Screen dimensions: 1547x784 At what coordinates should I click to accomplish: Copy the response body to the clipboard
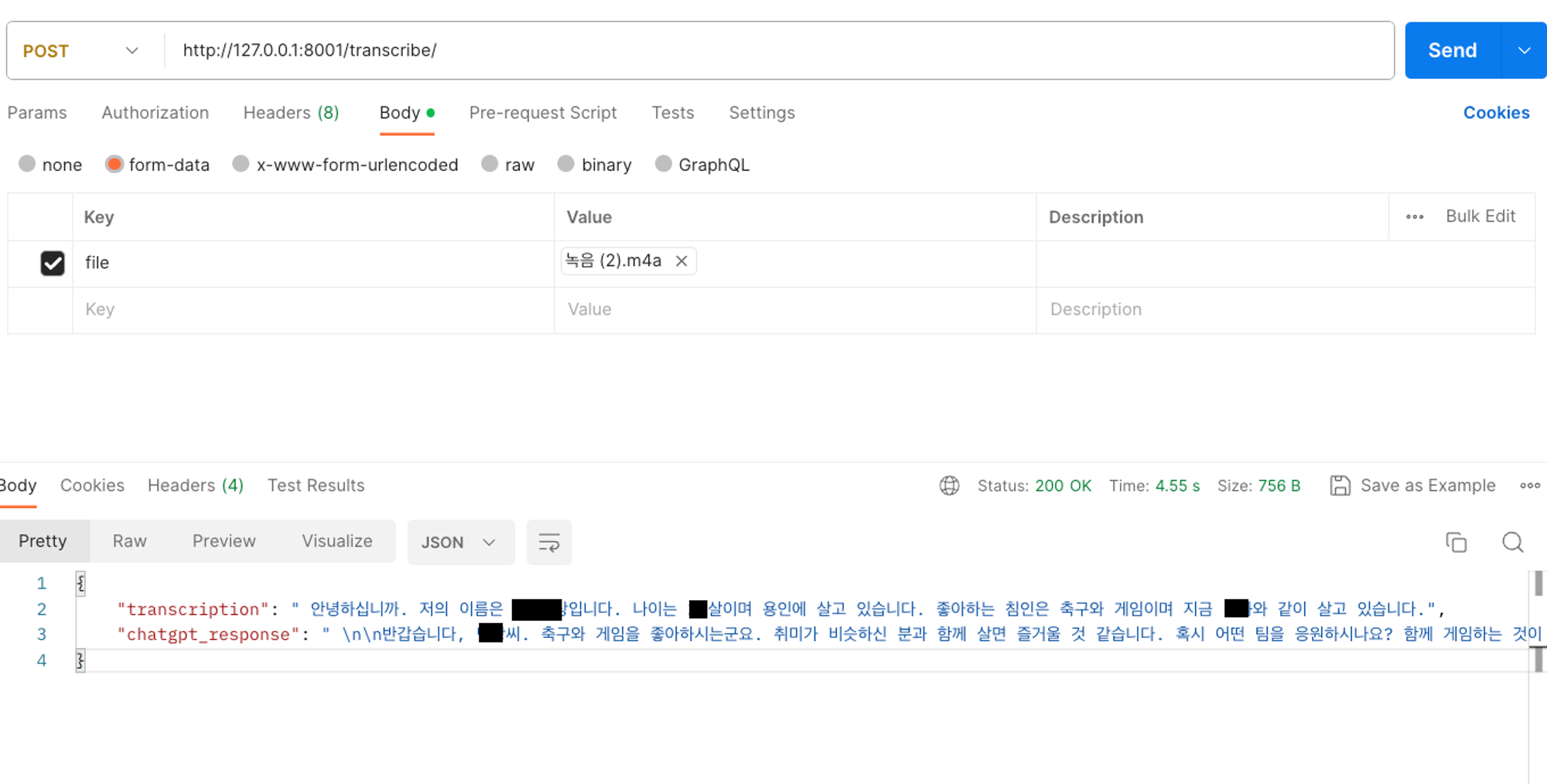1456,542
